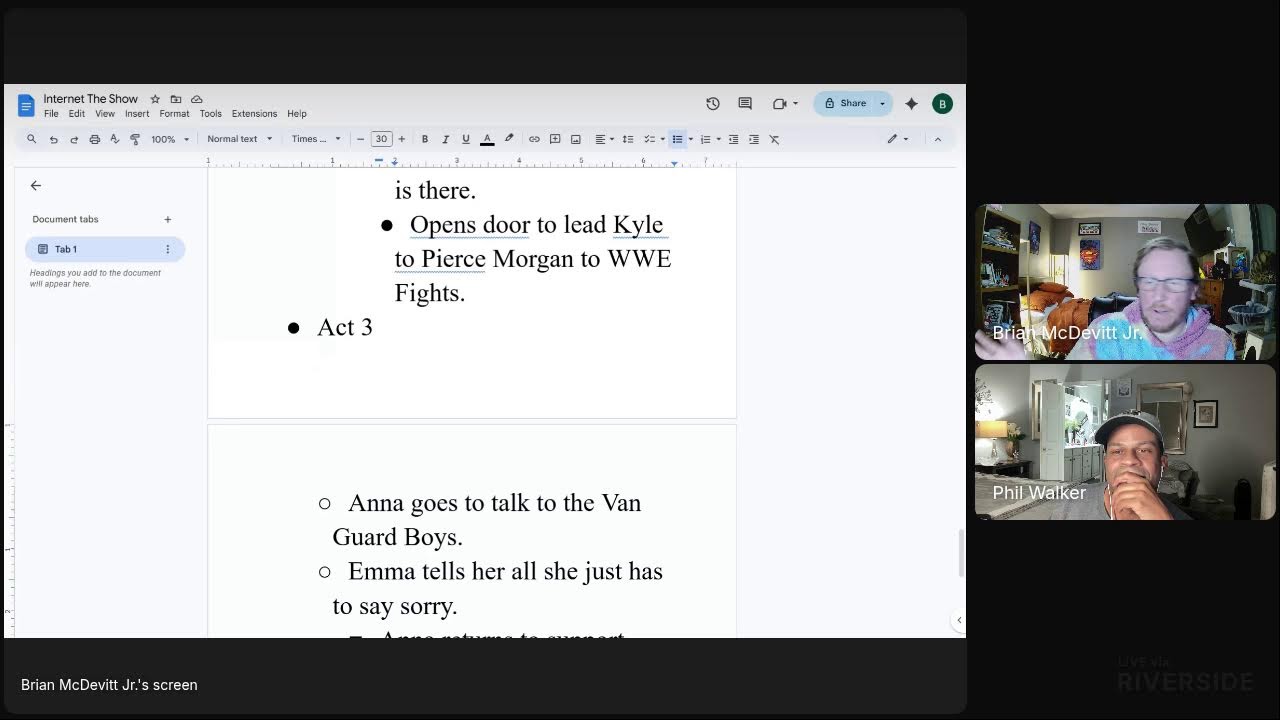
Task: Open the highlight color picker
Action: (x=509, y=139)
